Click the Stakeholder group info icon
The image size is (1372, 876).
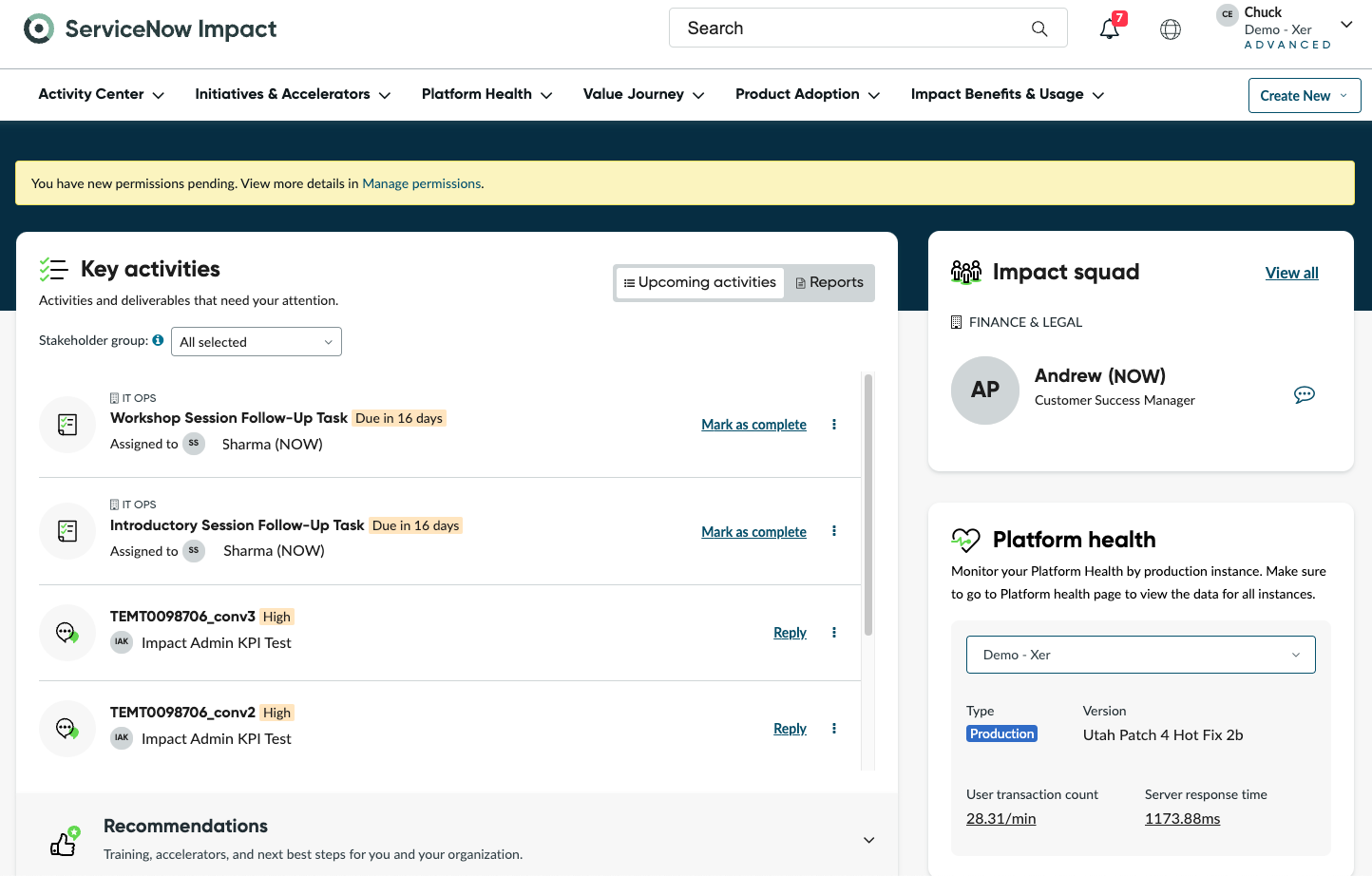tap(158, 340)
